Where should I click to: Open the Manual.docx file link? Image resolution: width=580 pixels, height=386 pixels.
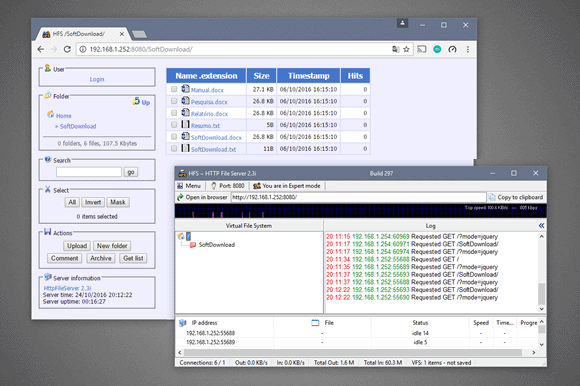point(207,90)
